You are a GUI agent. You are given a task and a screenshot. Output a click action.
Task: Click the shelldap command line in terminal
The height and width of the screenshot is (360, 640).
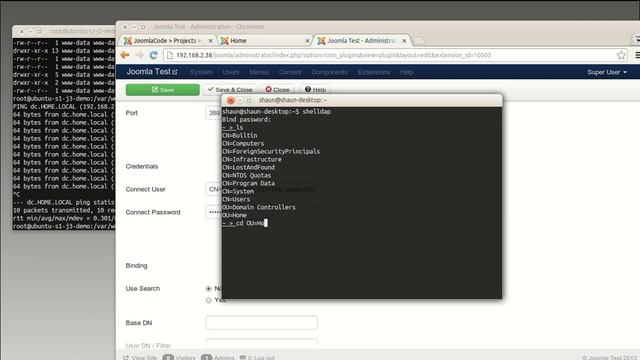(276, 111)
